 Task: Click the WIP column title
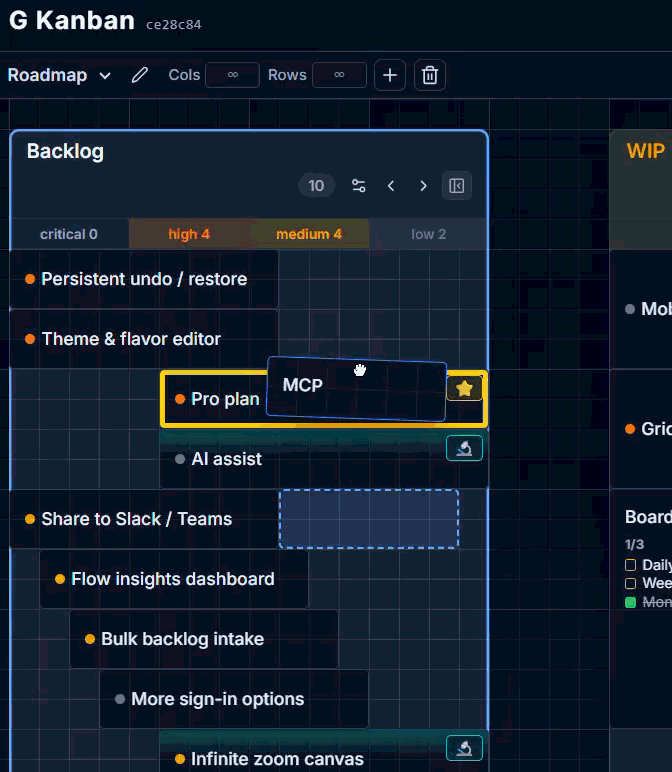click(x=645, y=151)
